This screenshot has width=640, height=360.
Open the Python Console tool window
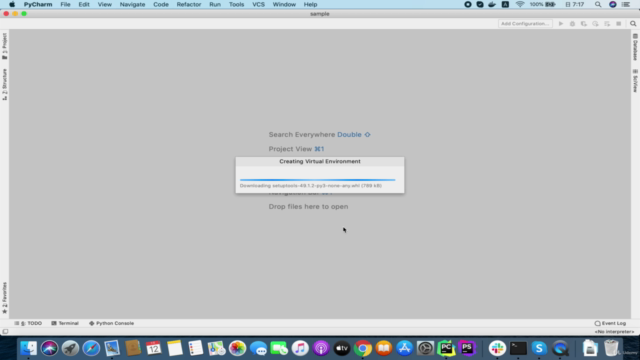tap(111, 323)
